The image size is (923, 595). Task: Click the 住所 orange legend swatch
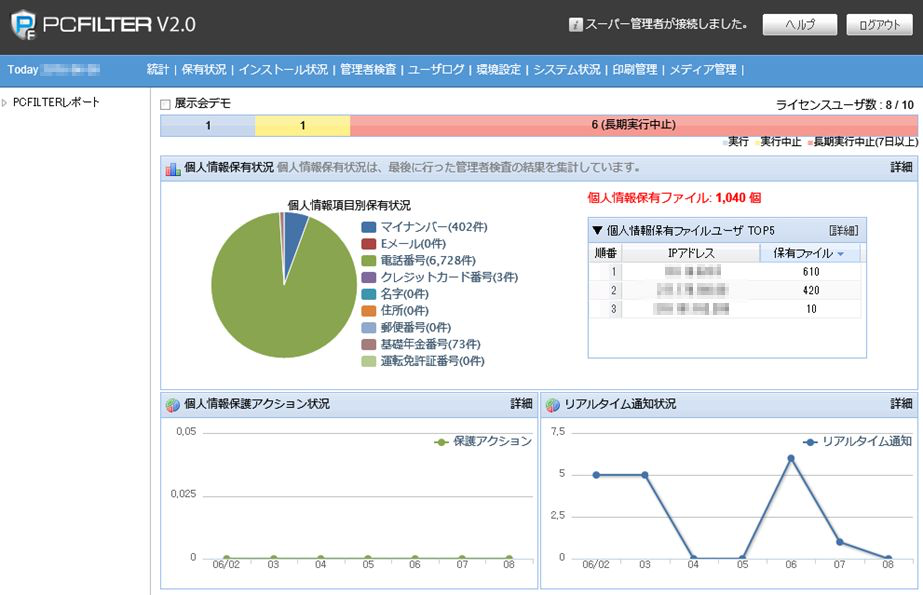click(368, 311)
